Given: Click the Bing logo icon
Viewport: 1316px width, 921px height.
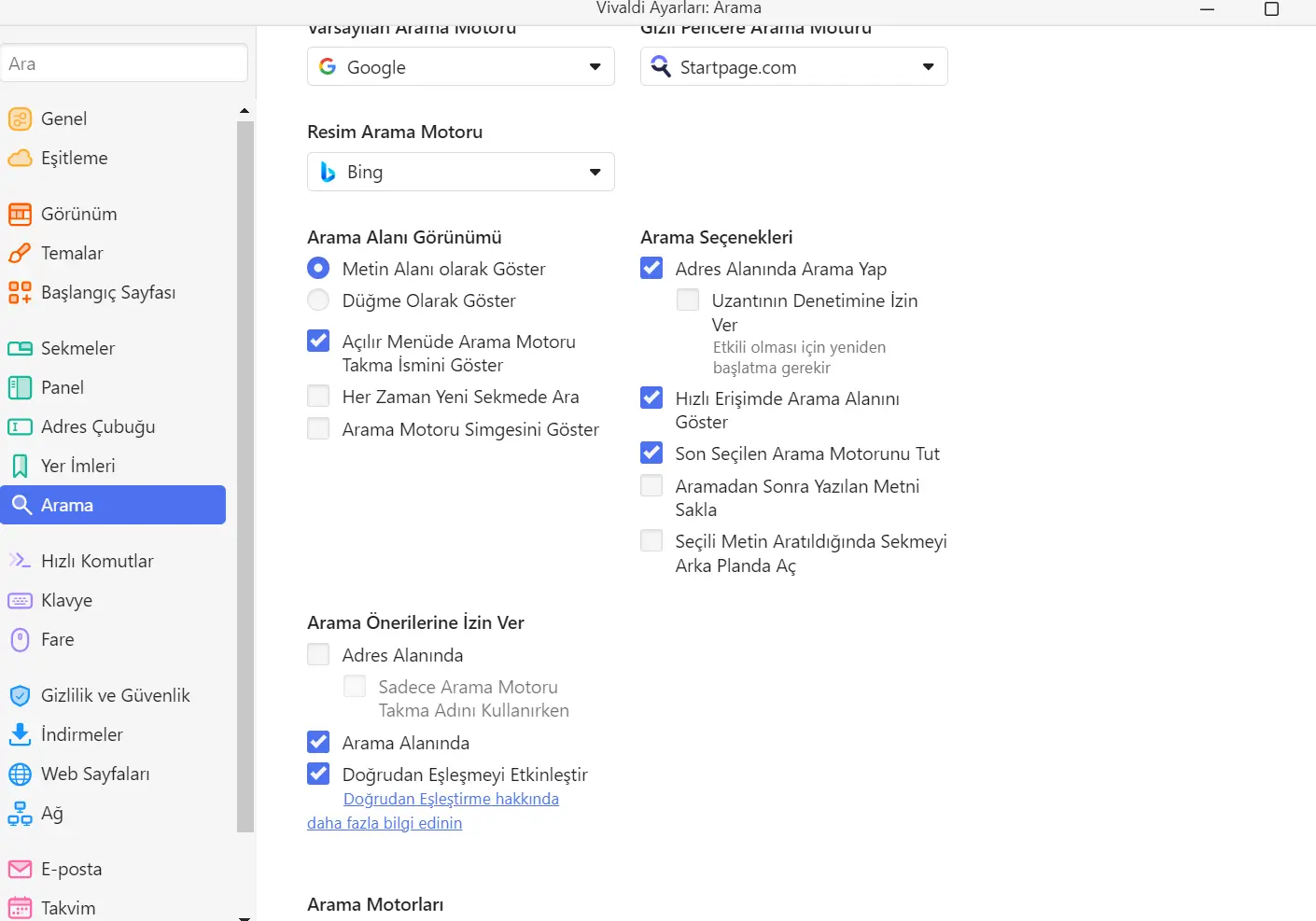Looking at the screenshot, I should [x=328, y=172].
